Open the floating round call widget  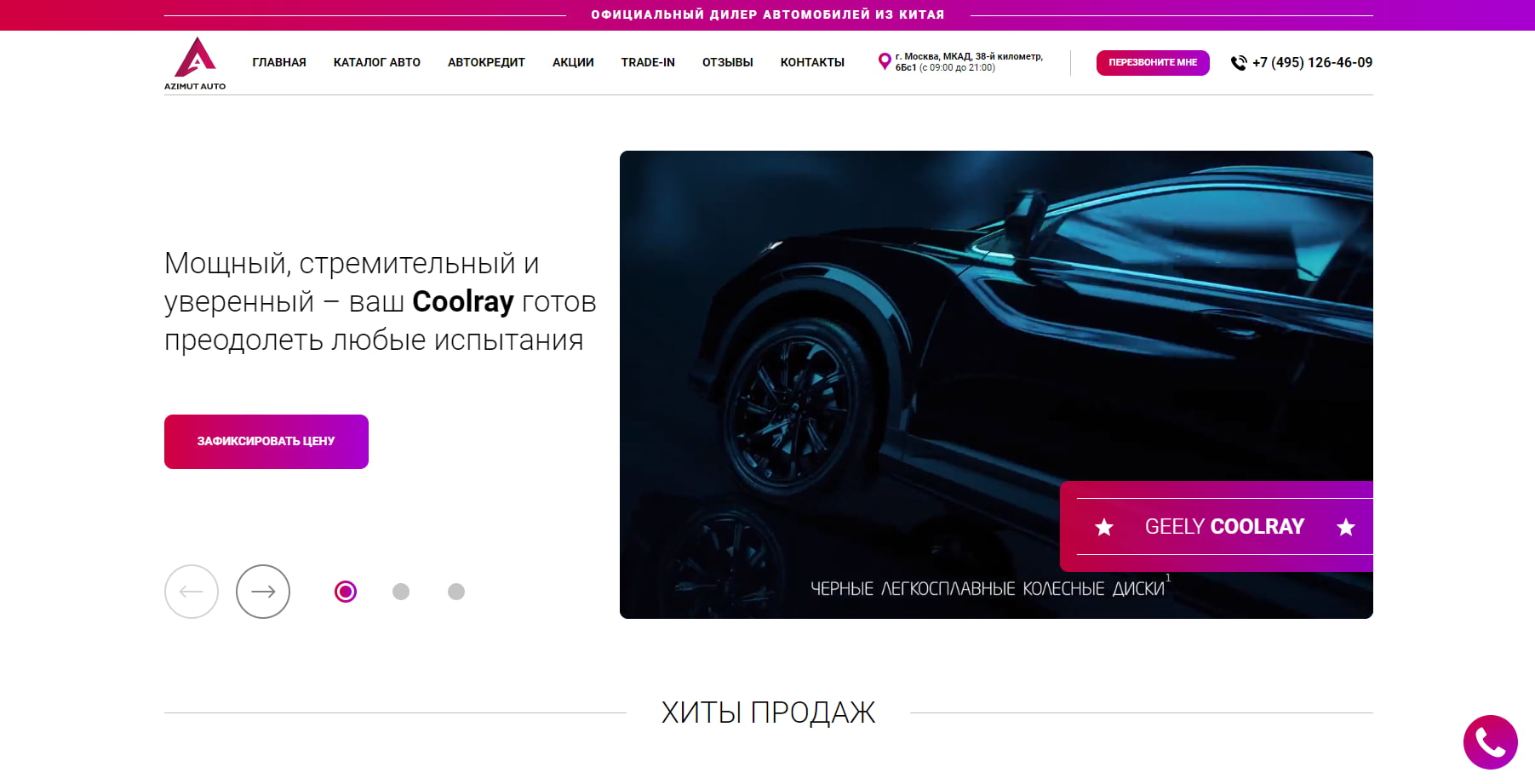(1490, 741)
